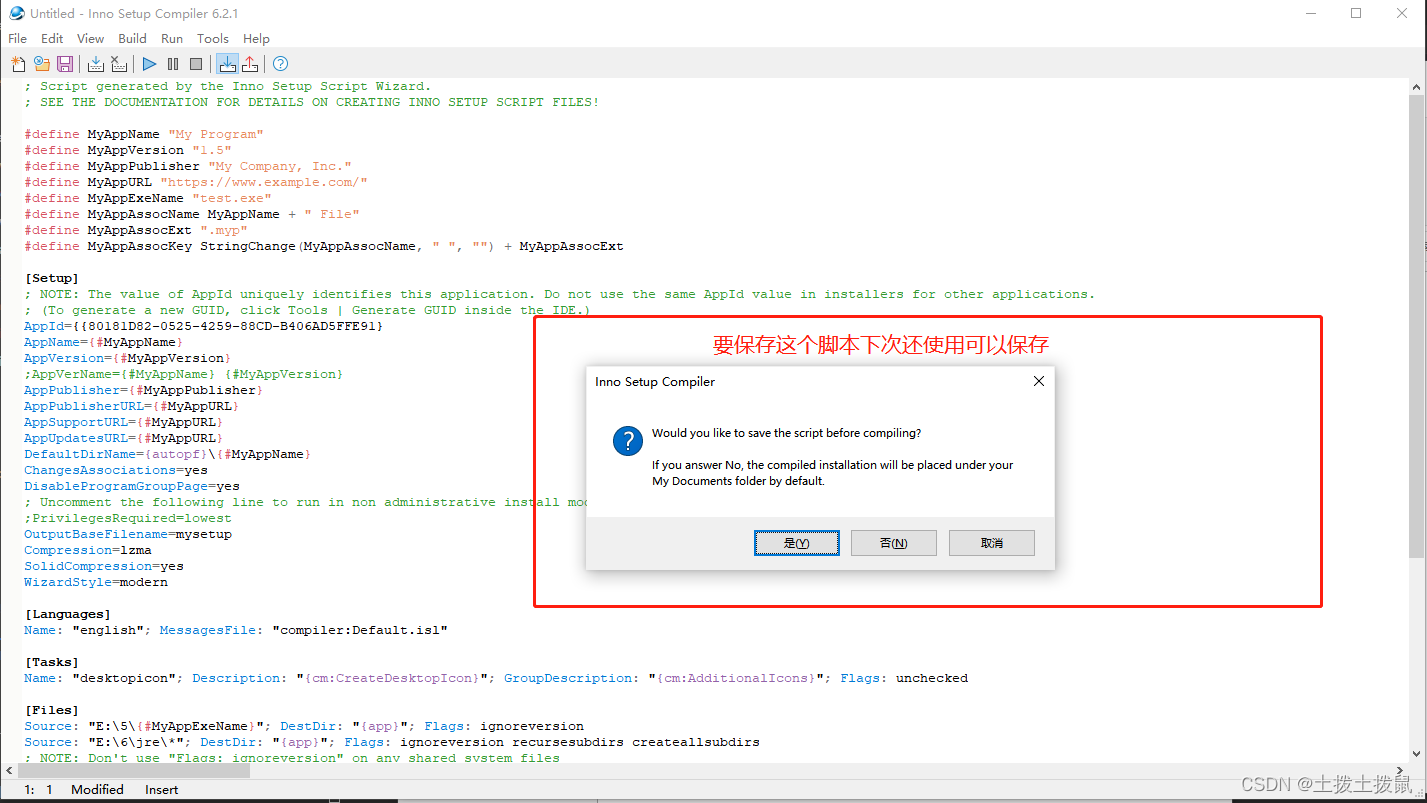
Task: Click the 'Name: "english"' languages line
Action: click(x=236, y=630)
